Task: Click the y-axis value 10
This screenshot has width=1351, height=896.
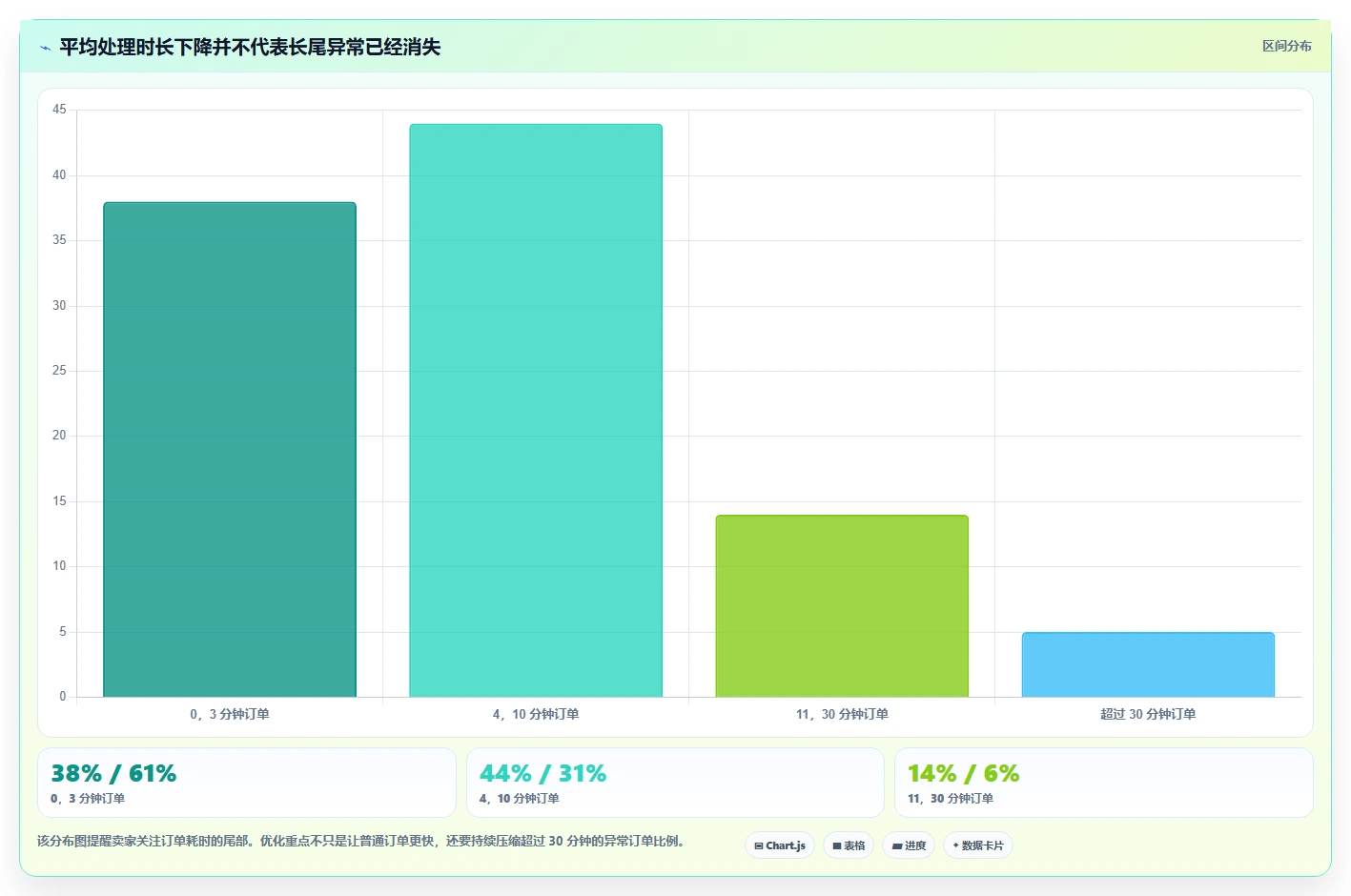Action: [x=59, y=566]
